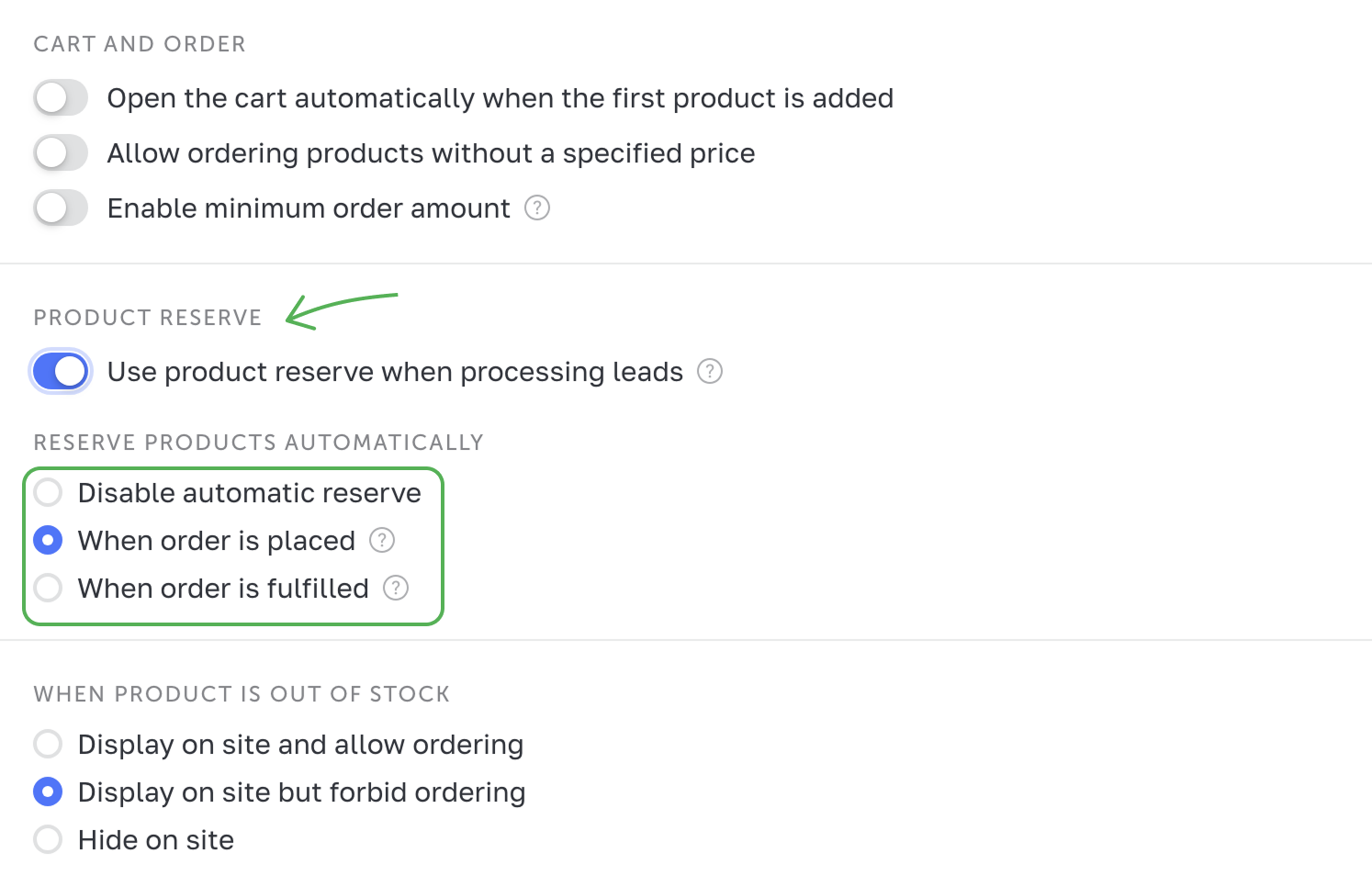
Task: Click 'RESERVE PRODUCTS AUTOMATICALLY' heading text
Action: [258, 443]
